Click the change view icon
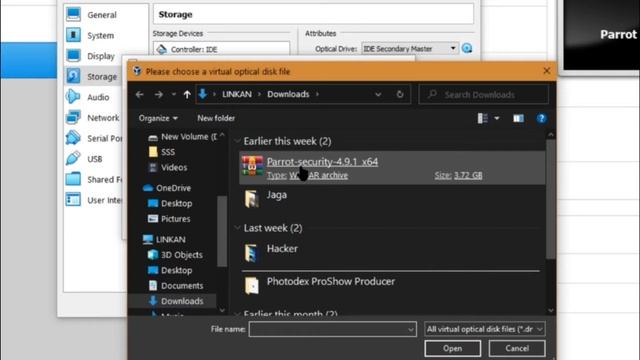This screenshot has width=640, height=360. [x=482, y=118]
